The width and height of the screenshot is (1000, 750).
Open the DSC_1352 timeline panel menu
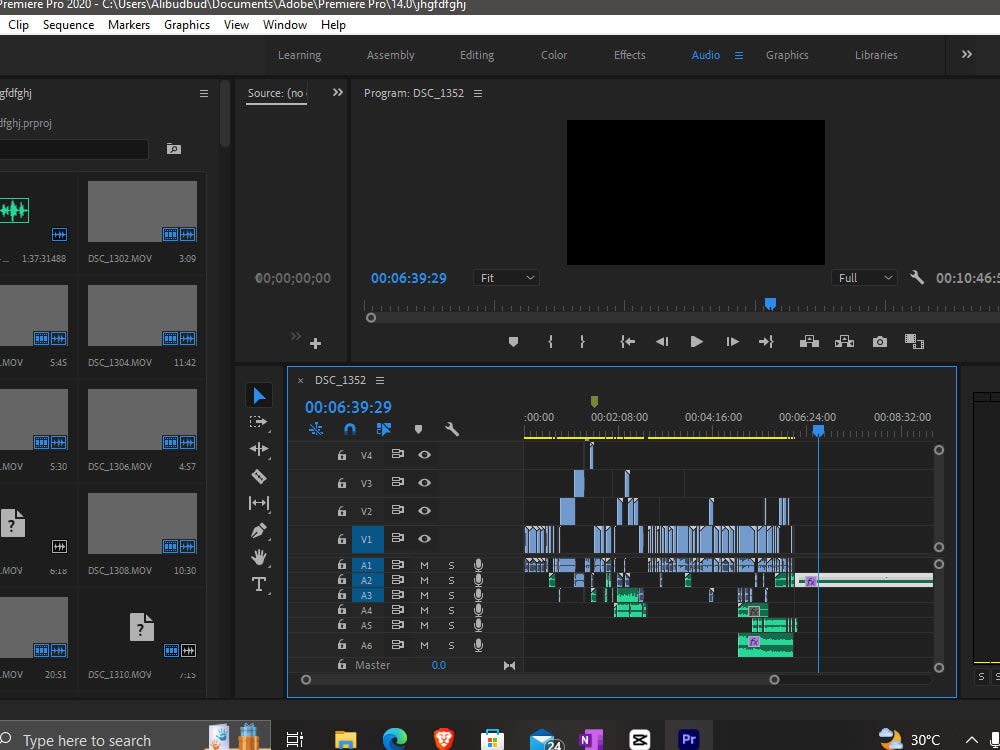coord(379,380)
